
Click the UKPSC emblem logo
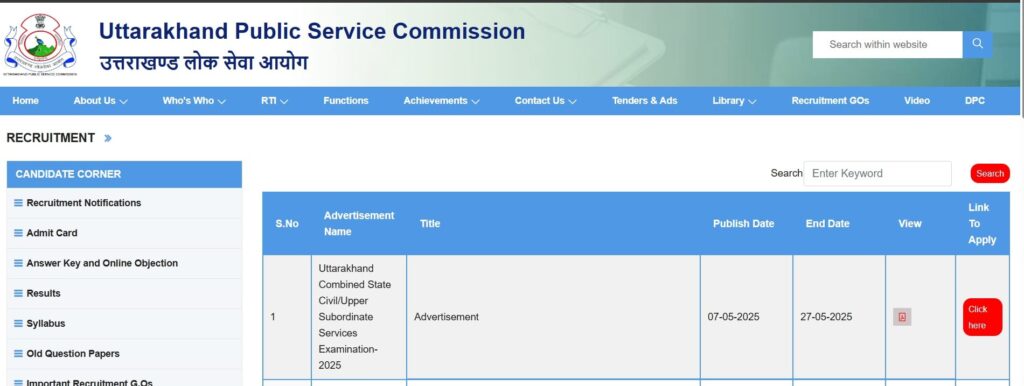tap(40, 44)
